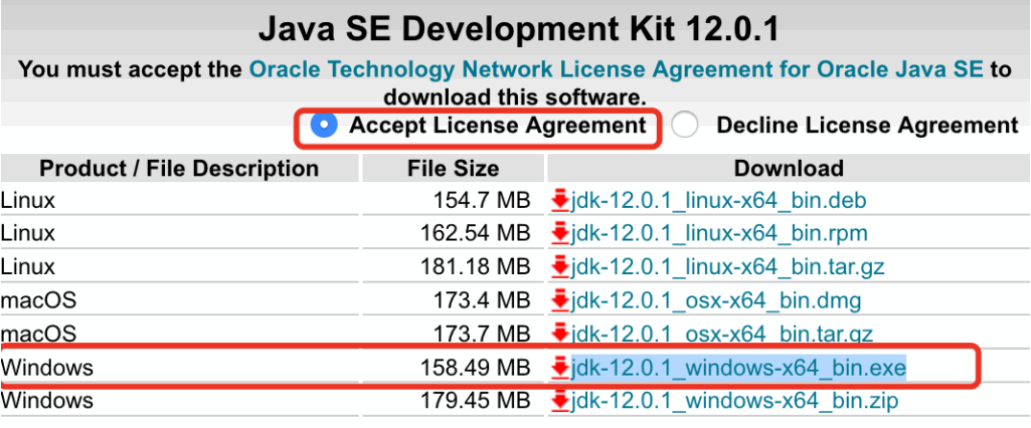Click red download arrow beside windows exe file
This screenshot has height=428, width=1031.
pos(560,369)
